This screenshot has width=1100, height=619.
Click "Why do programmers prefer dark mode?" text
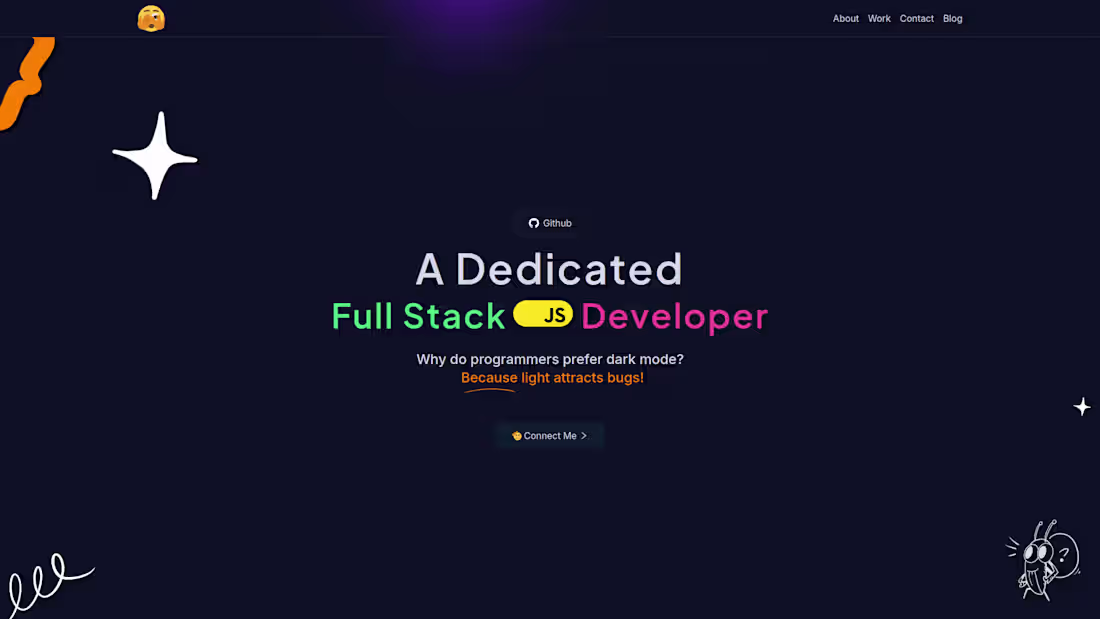(x=550, y=359)
